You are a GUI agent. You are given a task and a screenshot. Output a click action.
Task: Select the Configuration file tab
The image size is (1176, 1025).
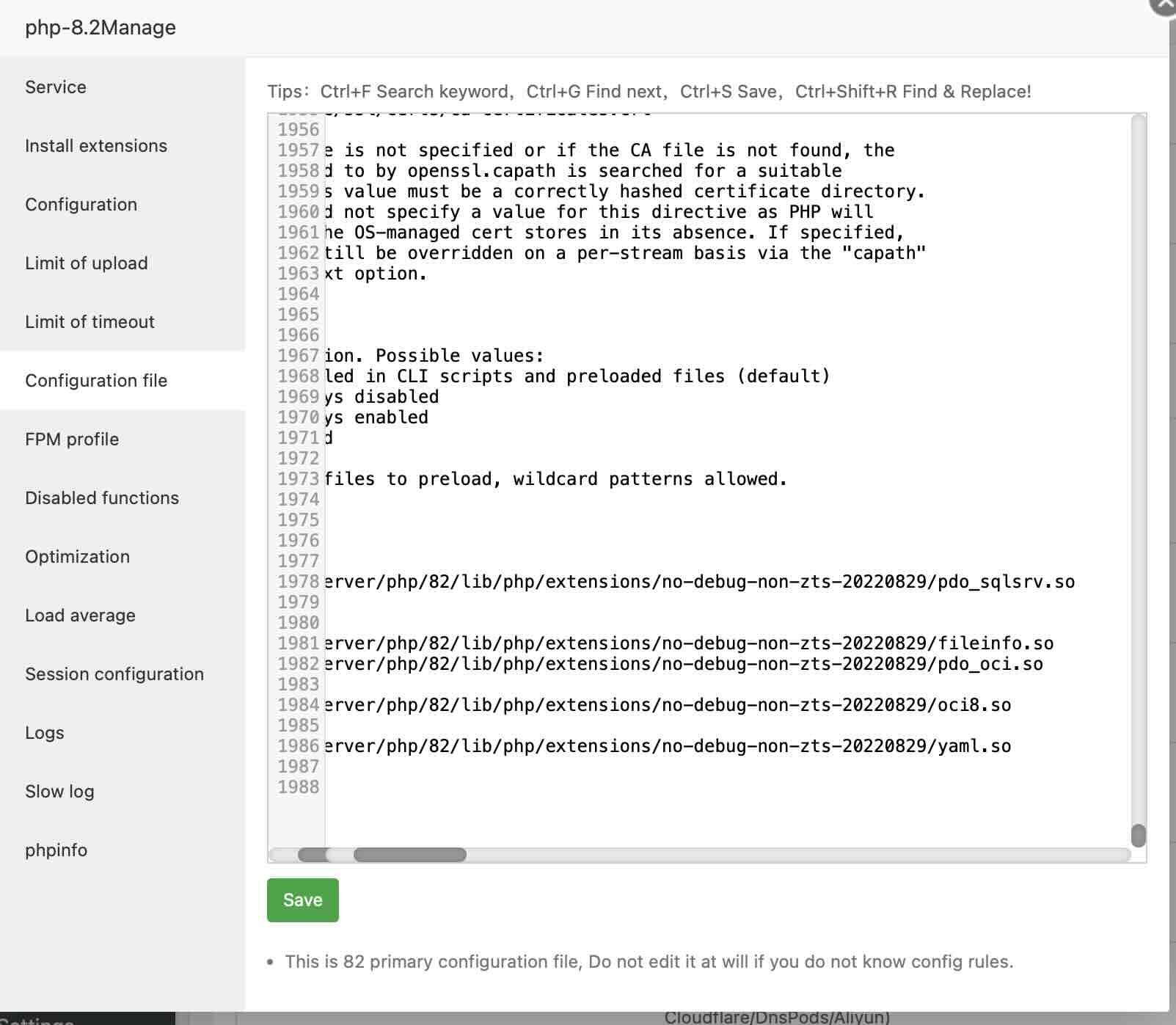point(96,381)
